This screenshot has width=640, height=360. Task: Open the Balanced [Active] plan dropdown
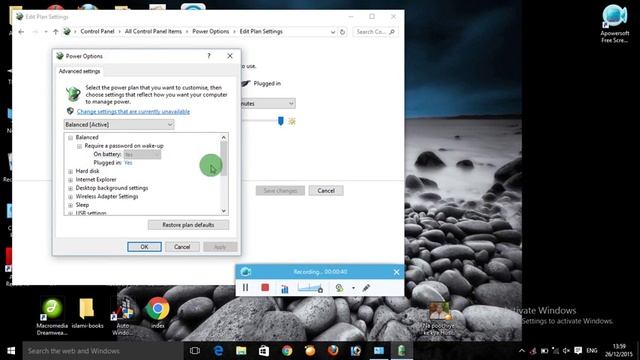click(119, 124)
